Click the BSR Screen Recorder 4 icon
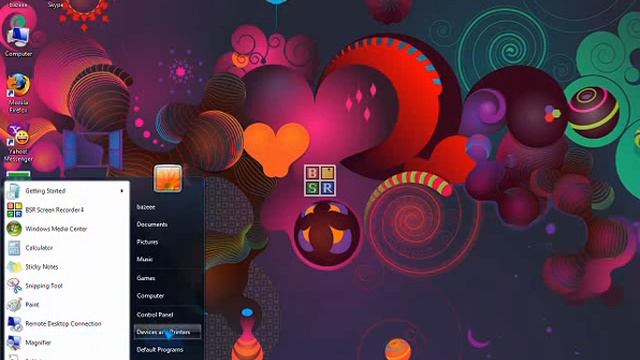The height and width of the screenshot is (360, 640). (14, 210)
